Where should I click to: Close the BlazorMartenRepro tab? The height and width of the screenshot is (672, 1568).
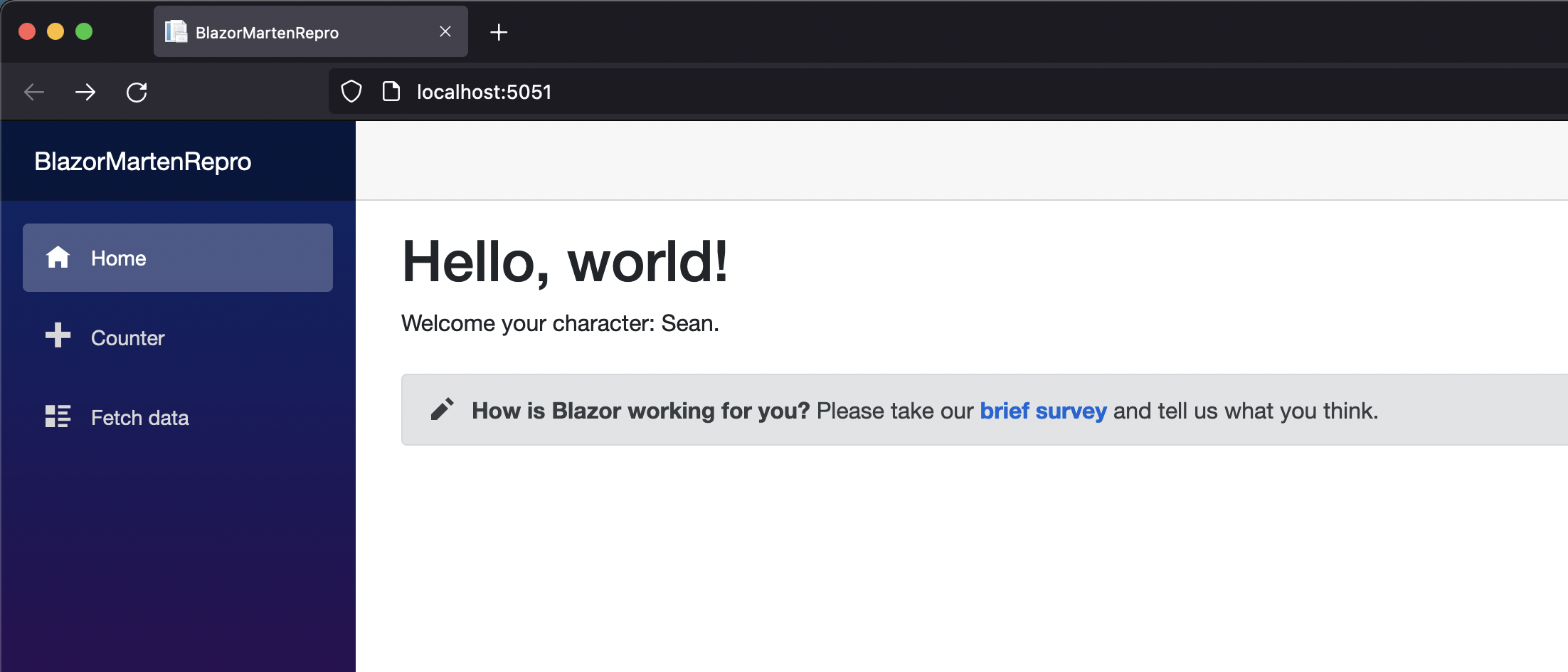tap(445, 31)
